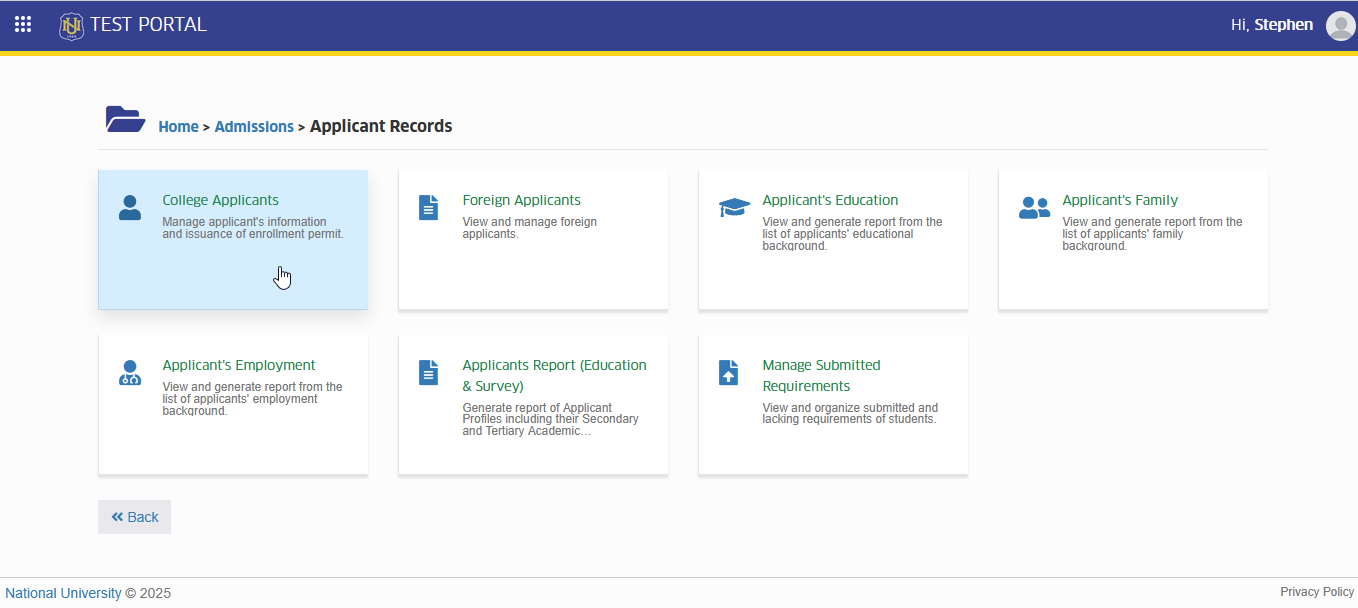The width and height of the screenshot is (1358, 608).
Task: Open Manage Submitted Requirements title
Action: (x=821, y=376)
